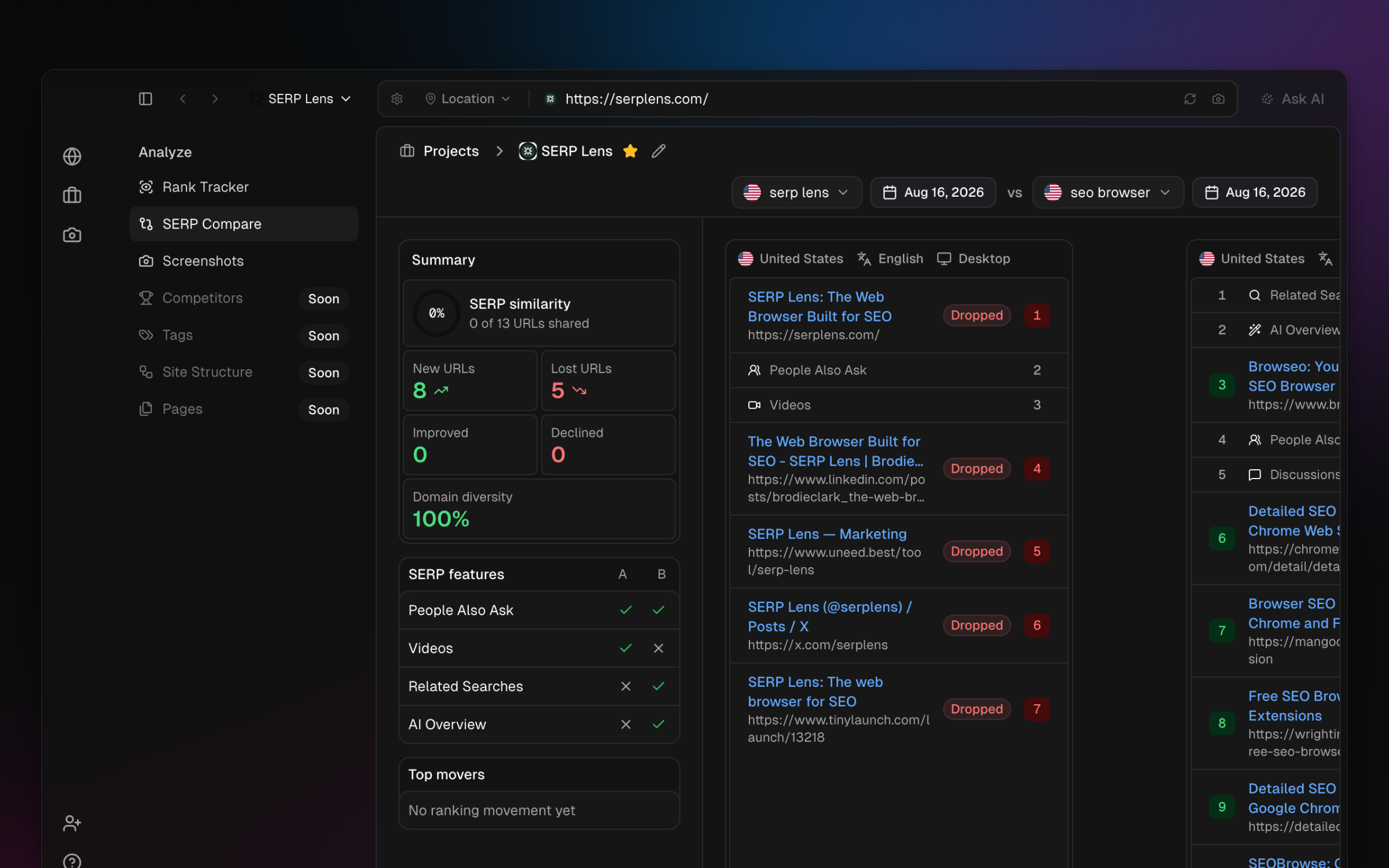Open browser settings gear icon
Screen dimensions: 1389x868
397,99
